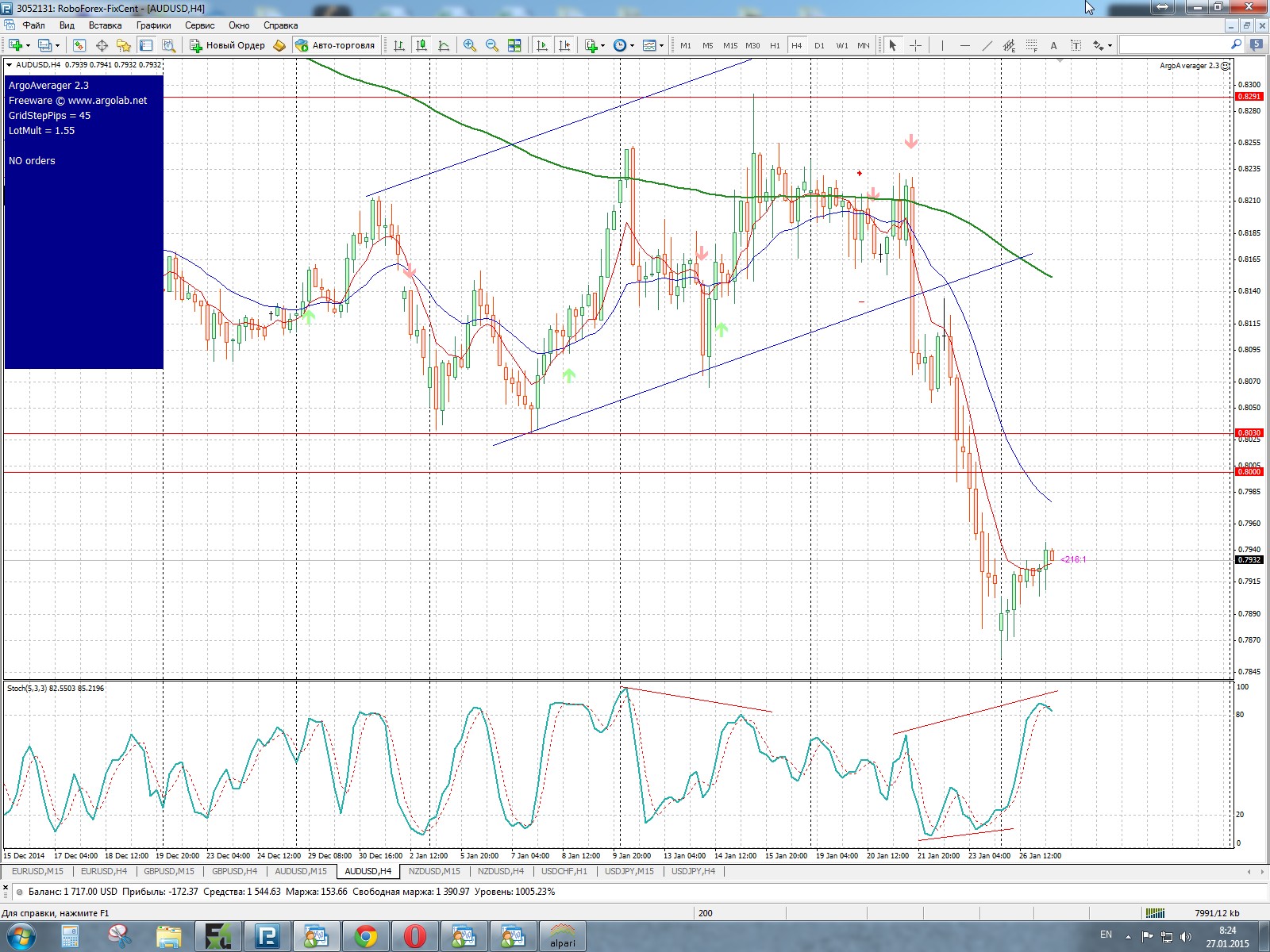Zoom out of the chart
This screenshot has width=1270, height=952.
click(x=492, y=45)
